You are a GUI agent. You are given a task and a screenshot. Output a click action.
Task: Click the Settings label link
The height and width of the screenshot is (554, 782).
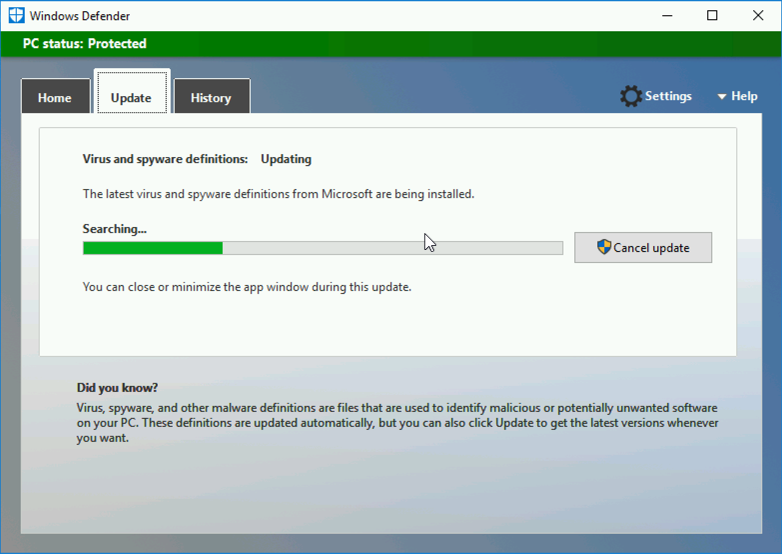click(x=668, y=96)
